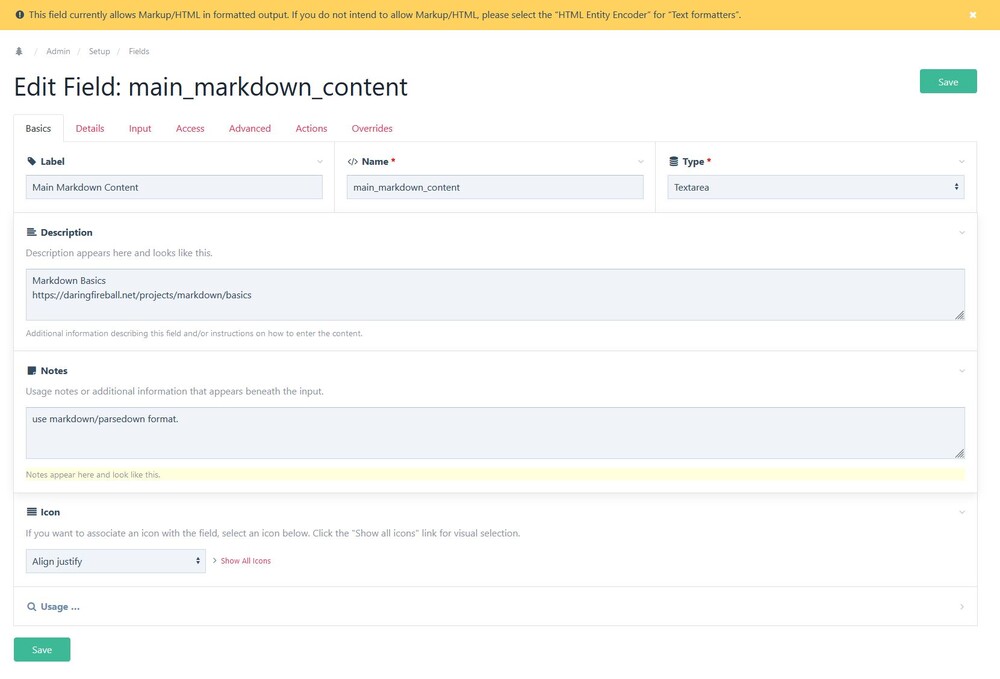This screenshot has width=1000, height=679.
Task: Collapse the Notes section chevron
Action: 962,371
